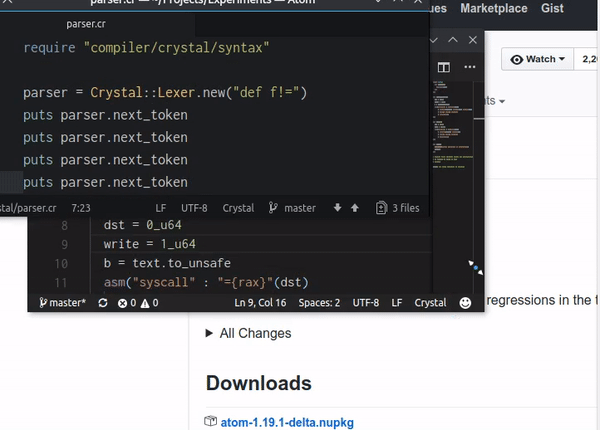Open the more actions ellipsis in VS Code
The image size is (600, 430).
(470, 67)
